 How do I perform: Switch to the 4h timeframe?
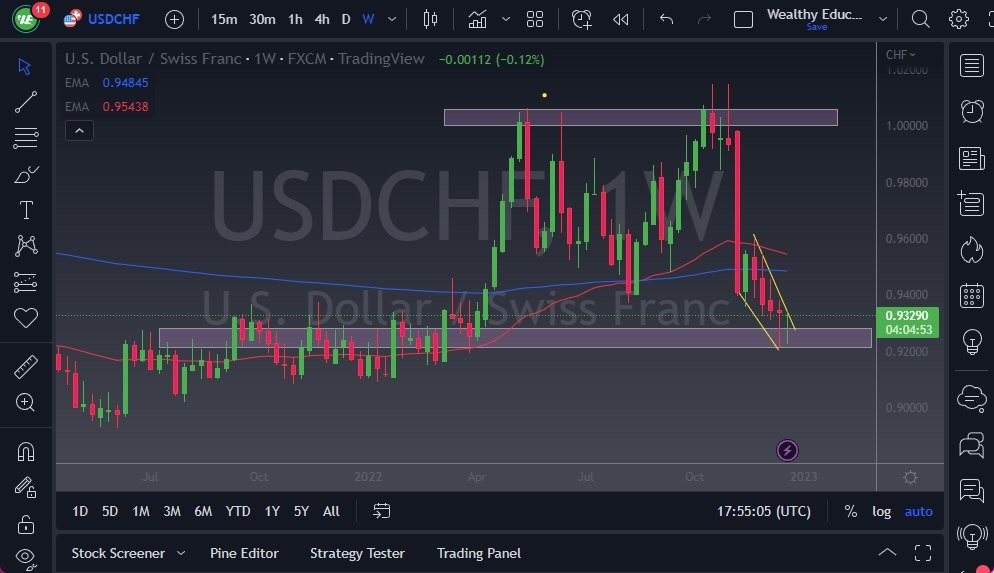322,20
